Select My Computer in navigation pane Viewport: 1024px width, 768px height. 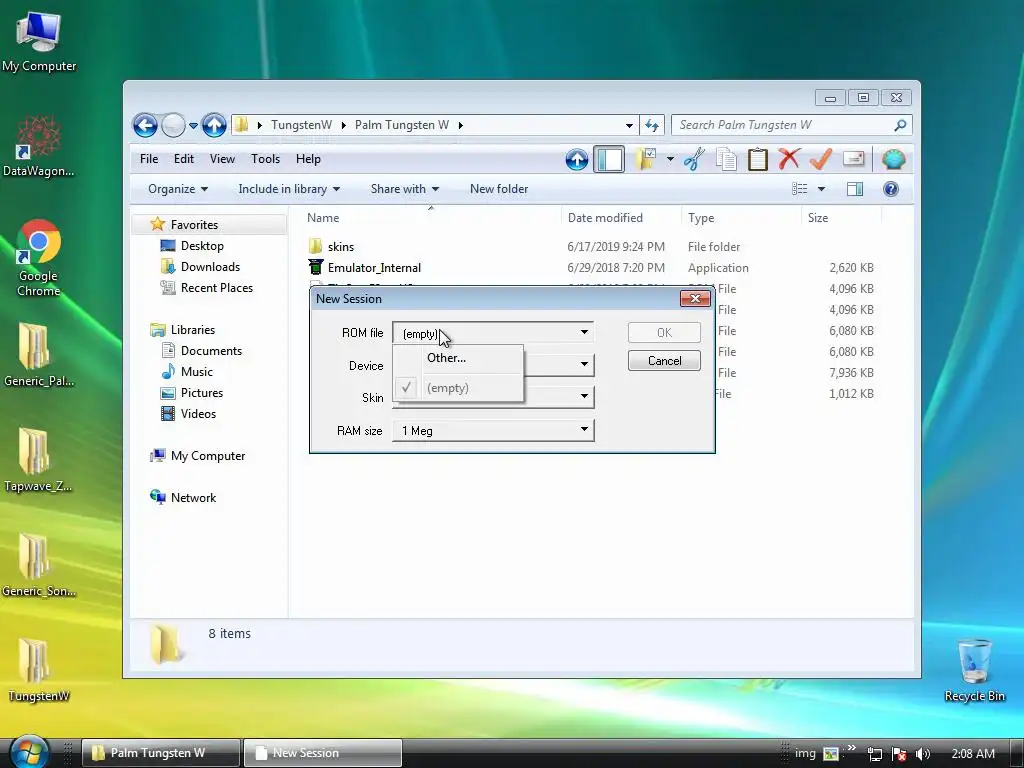coord(208,456)
